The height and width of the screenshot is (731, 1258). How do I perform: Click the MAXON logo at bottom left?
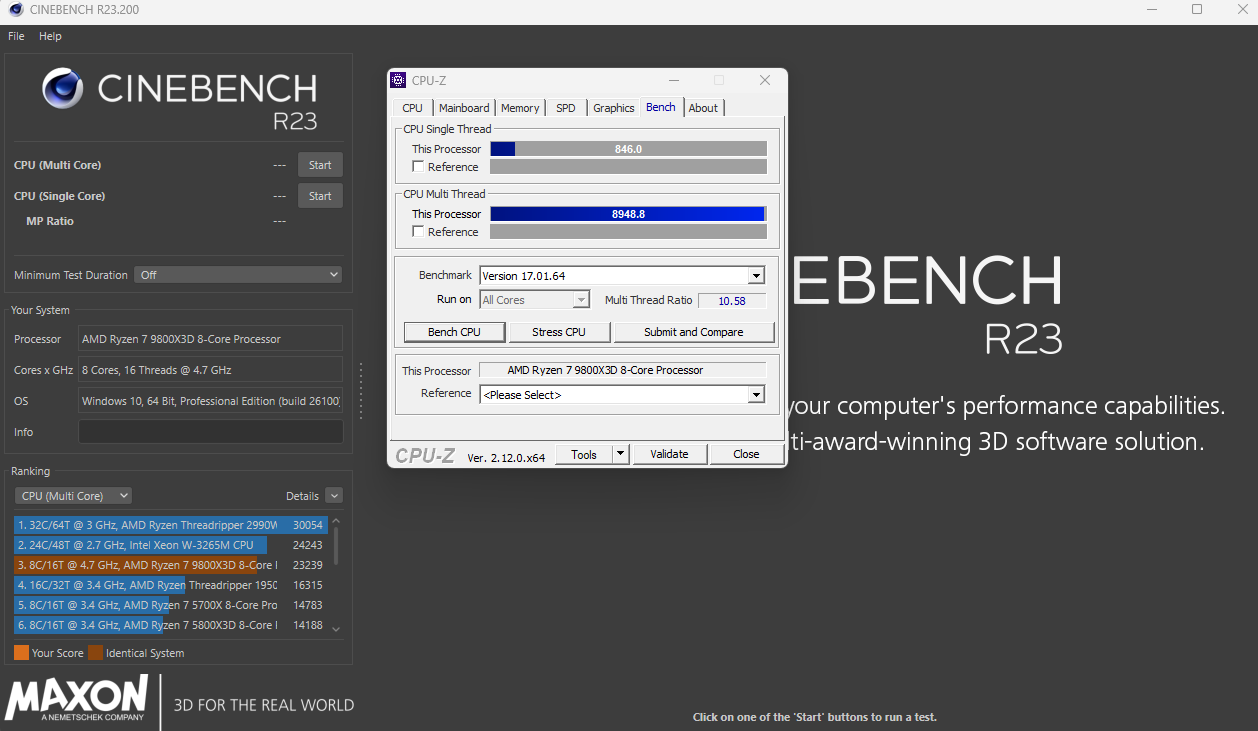click(77, 698)
